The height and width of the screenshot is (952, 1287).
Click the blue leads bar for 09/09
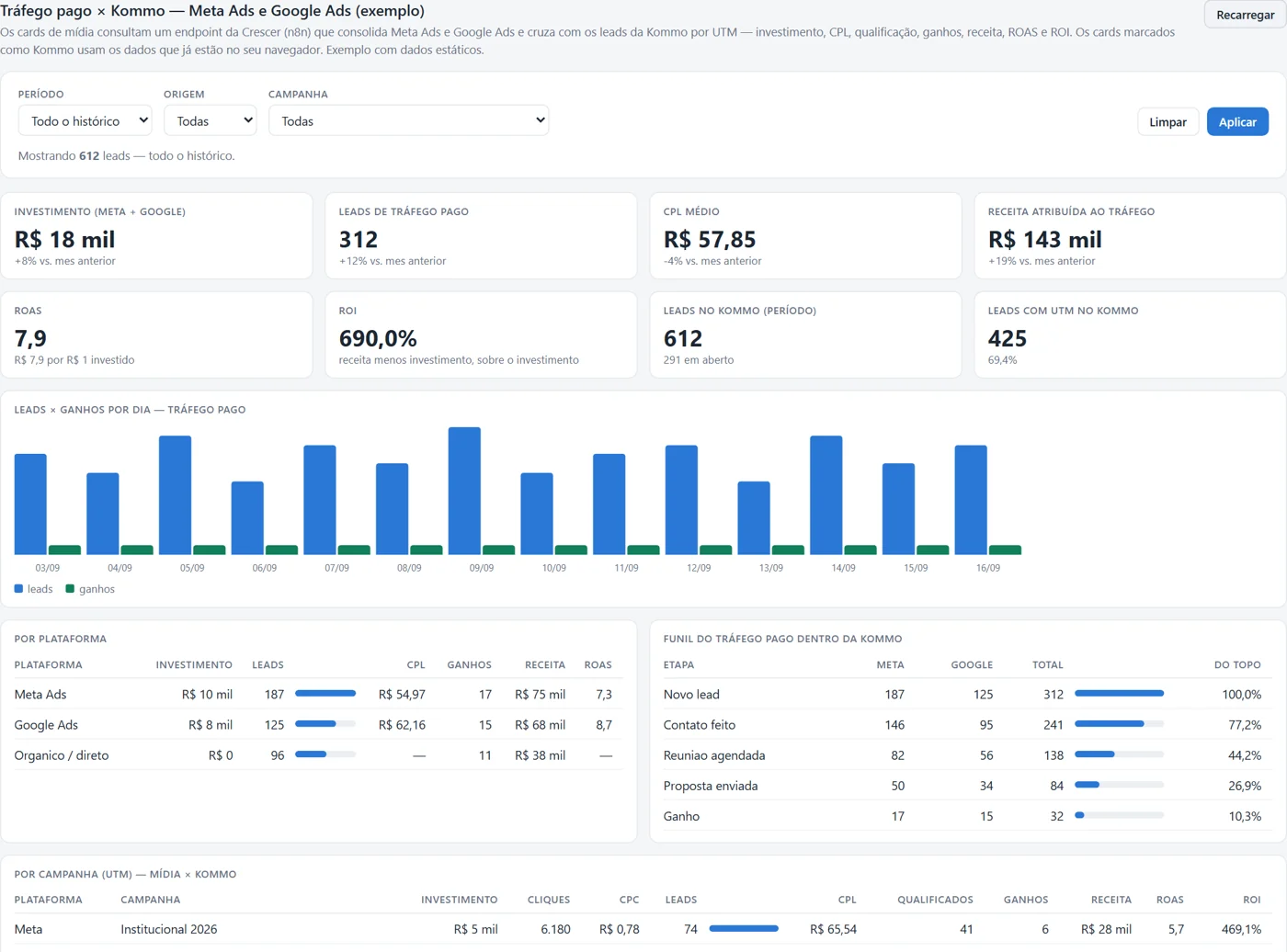(464, 491)
